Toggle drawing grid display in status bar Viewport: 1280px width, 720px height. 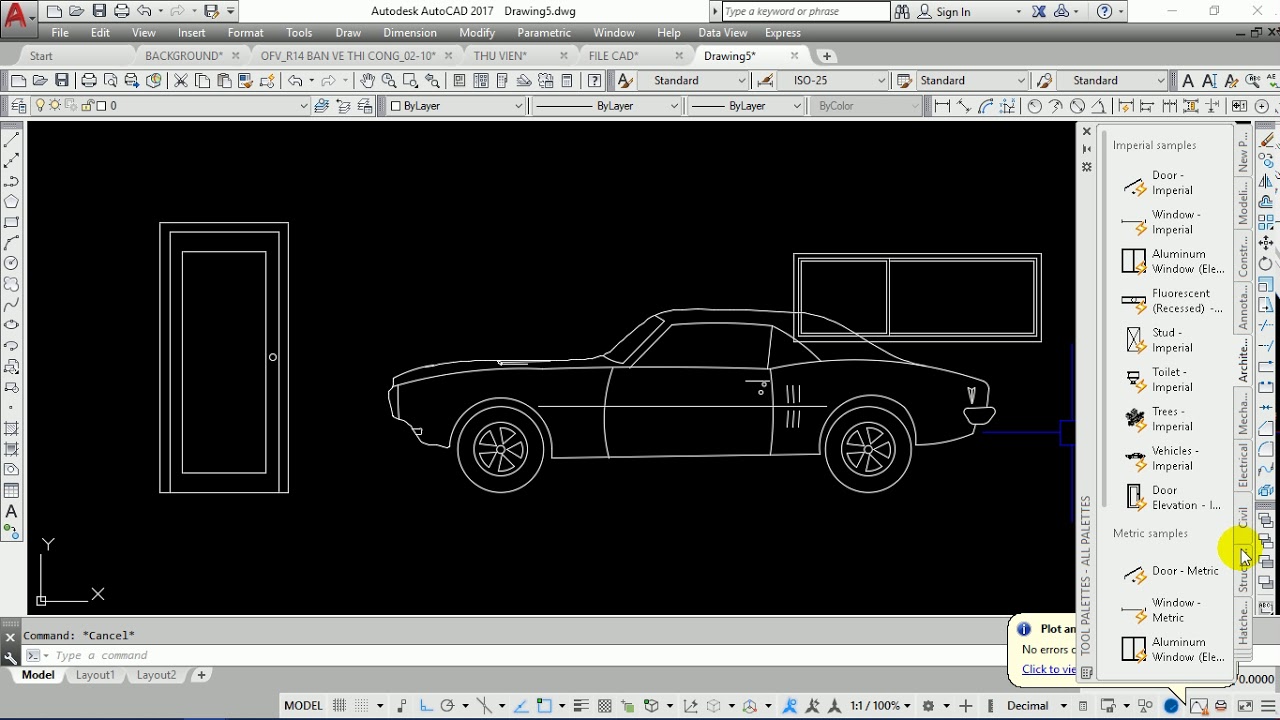click(x=340, y=706)
